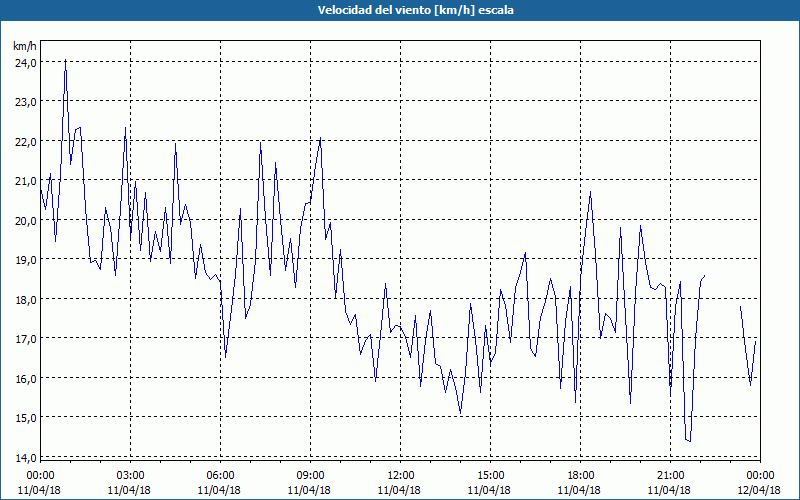Image resolution: width=800 pixels, height=500 pixels.
Task: Click the 14,0 y-axis label
Action: tap(25, 458)
